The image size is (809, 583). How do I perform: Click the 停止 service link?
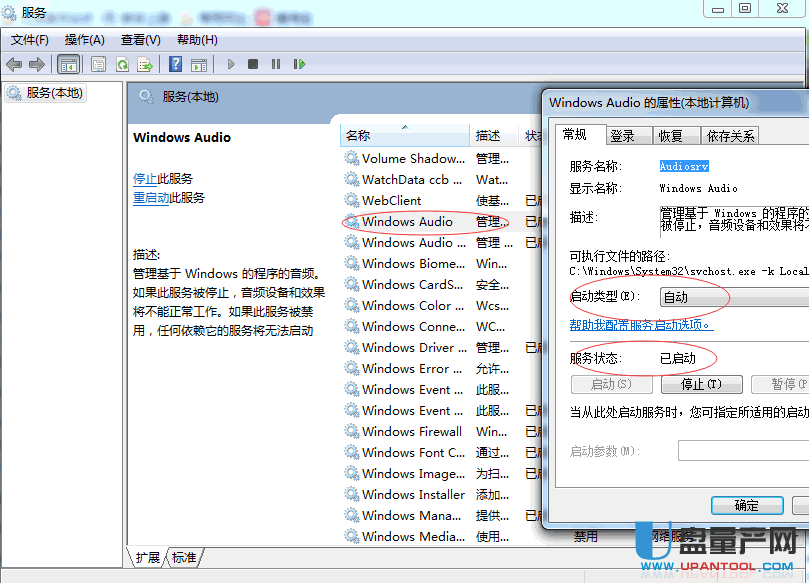145,179
